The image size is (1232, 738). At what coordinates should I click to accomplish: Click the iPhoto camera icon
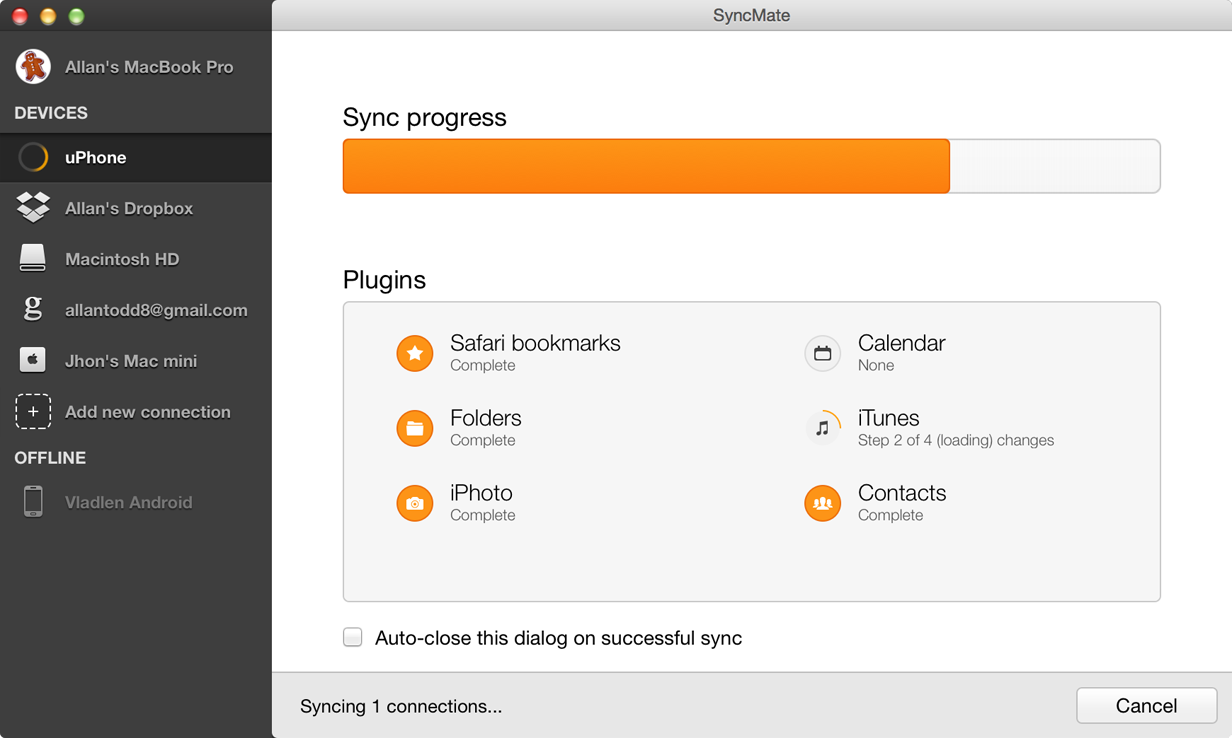[x=415, y=503]
